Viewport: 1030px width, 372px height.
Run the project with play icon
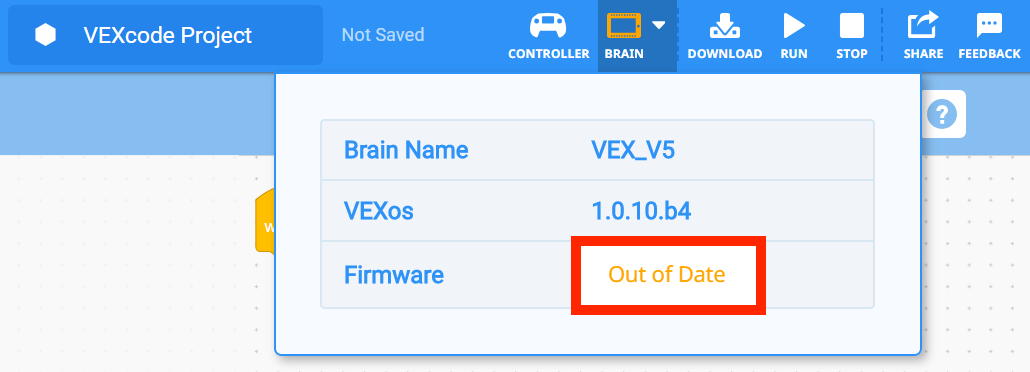(x=794, y=26)
